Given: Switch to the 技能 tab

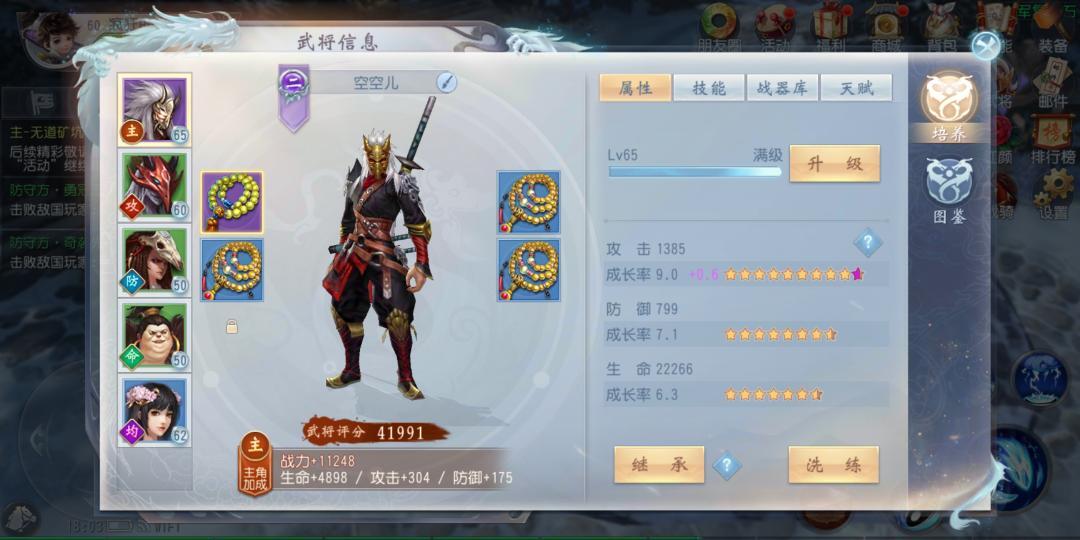Looking at the screenshot, I should click(x=709, y=88).
